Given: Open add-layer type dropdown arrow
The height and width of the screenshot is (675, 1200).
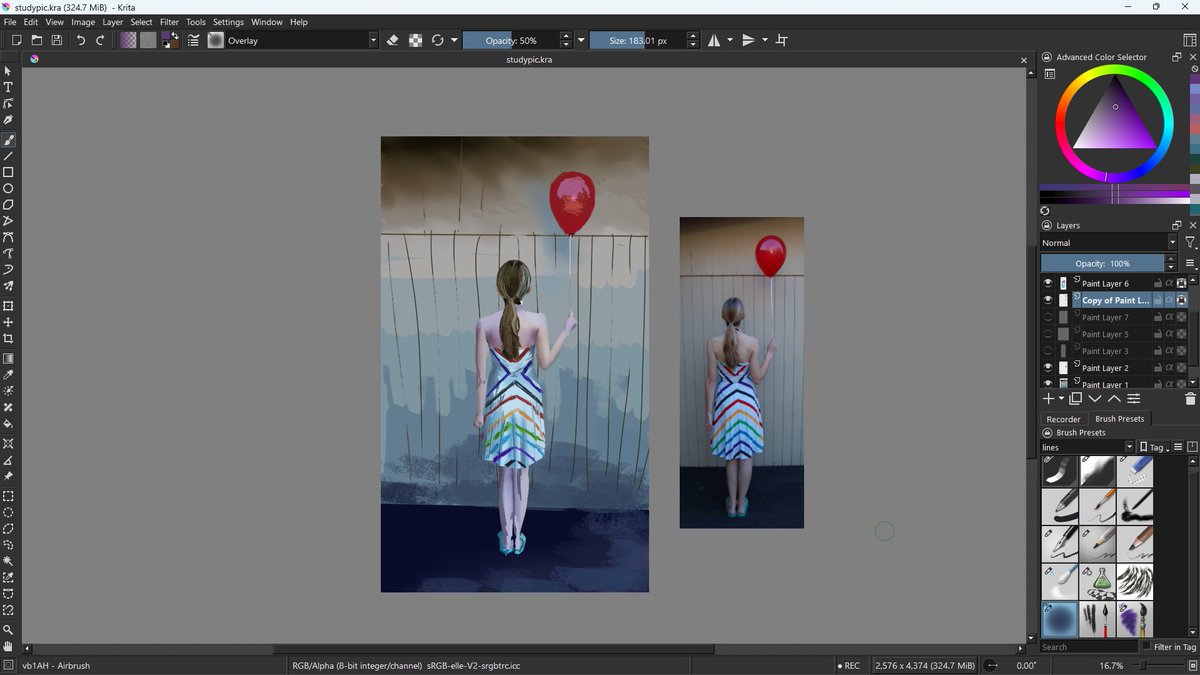Looking at the screenshot, I should (x=1062, y=398).
